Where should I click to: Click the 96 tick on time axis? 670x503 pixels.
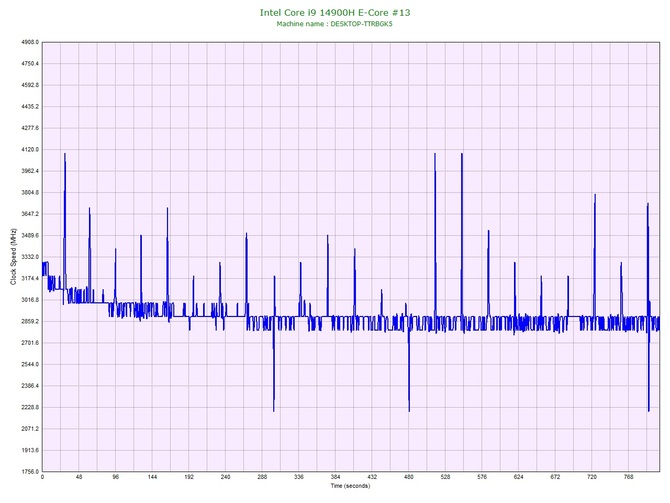pyautogui.click(x=116, y=477)
